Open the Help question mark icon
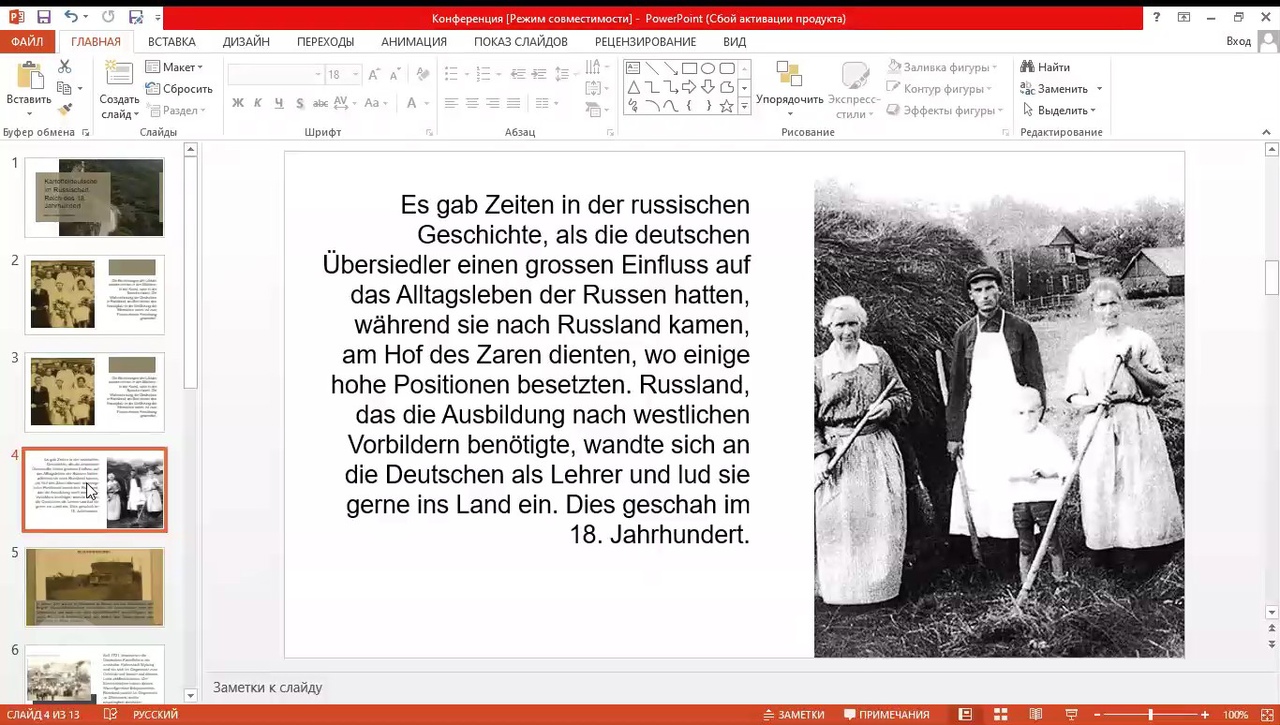 (x=1157, y=18)
